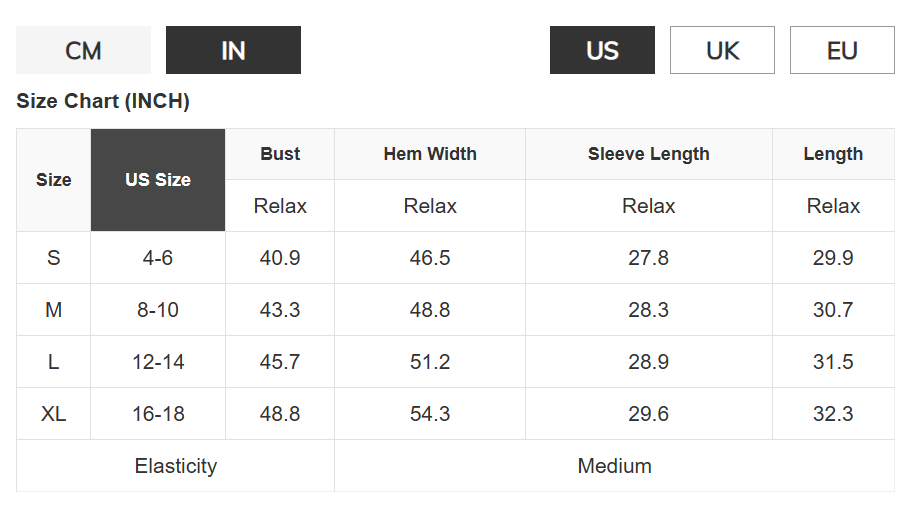
Task: Select the XL size row label
Action: [54, 414]
